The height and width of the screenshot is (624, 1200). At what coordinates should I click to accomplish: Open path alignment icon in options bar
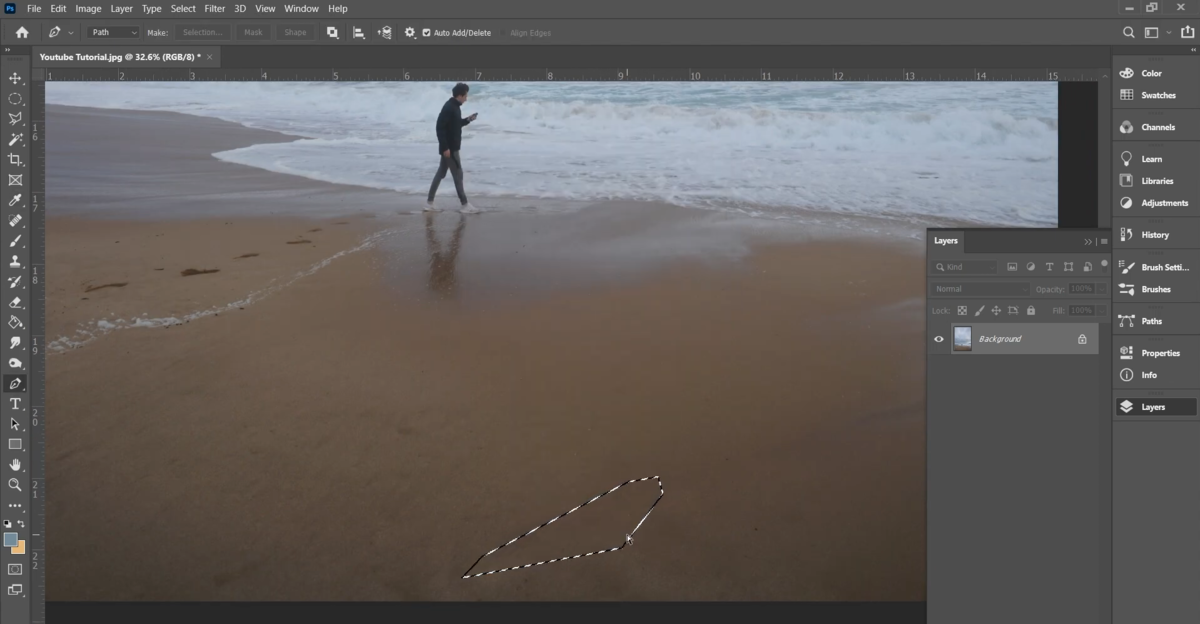click(358, 32)
